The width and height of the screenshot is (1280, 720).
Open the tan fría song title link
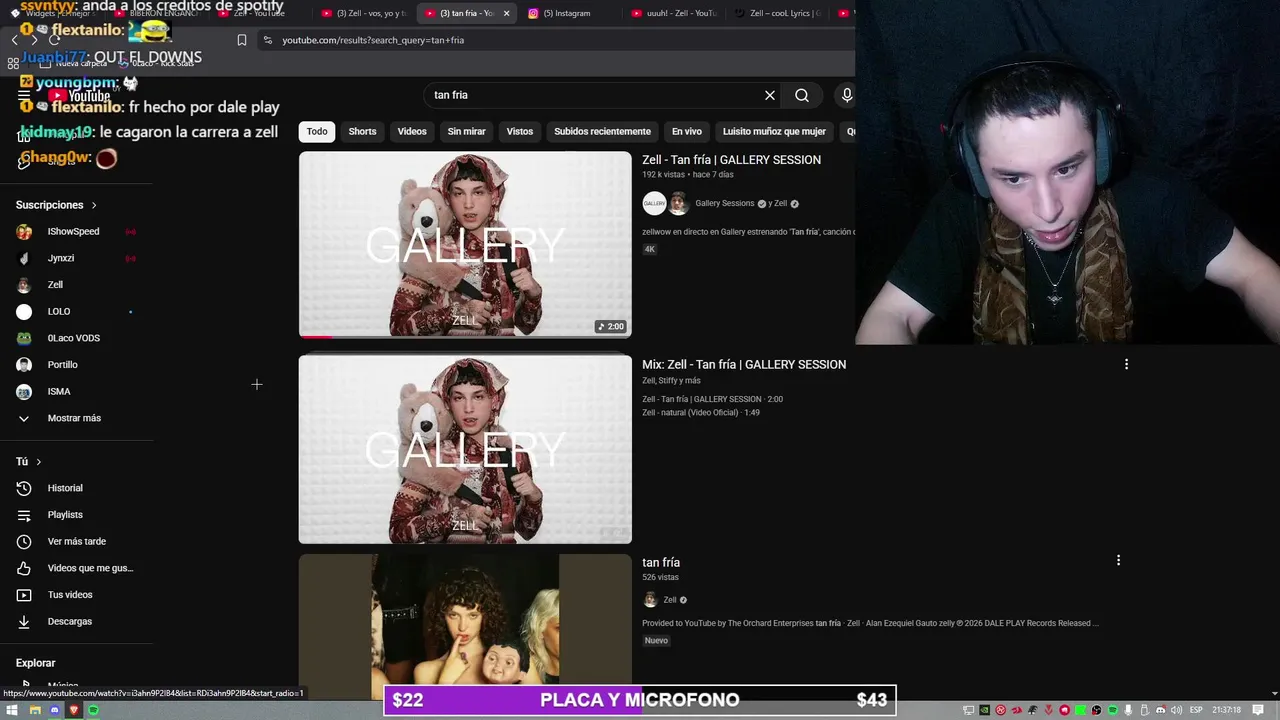(x=661, y=562)
